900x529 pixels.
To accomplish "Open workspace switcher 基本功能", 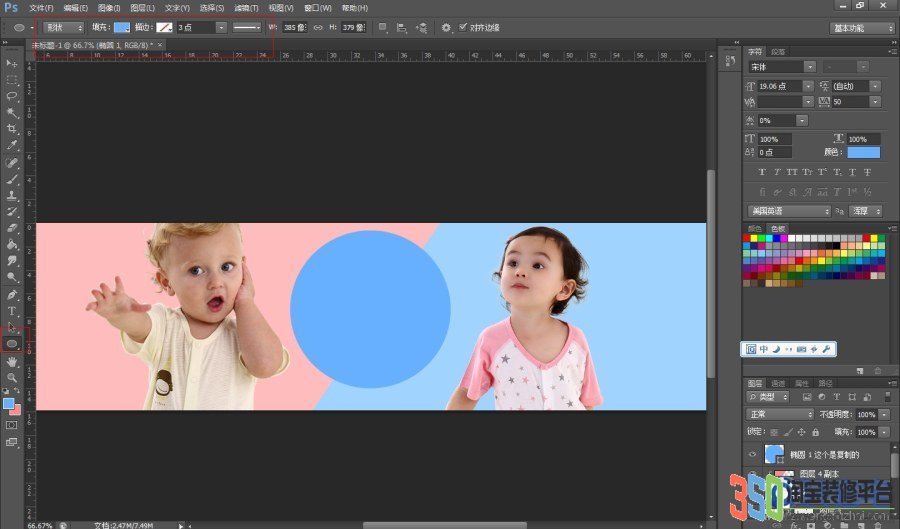I will coord(862,28).
